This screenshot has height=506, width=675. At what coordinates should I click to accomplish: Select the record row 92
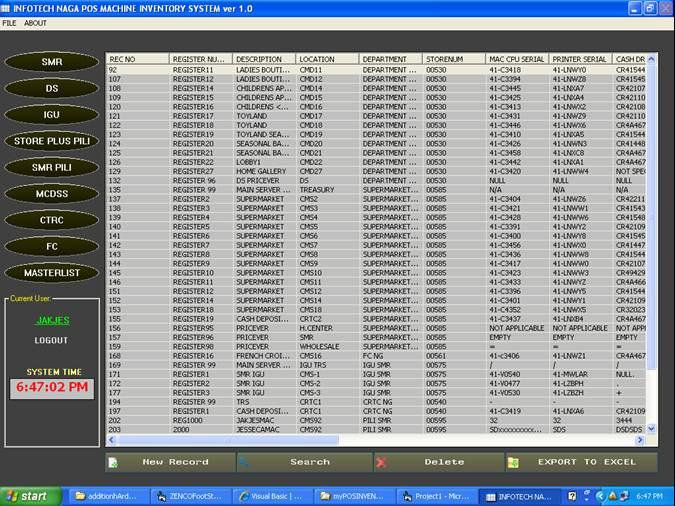(x=376, y=70)
